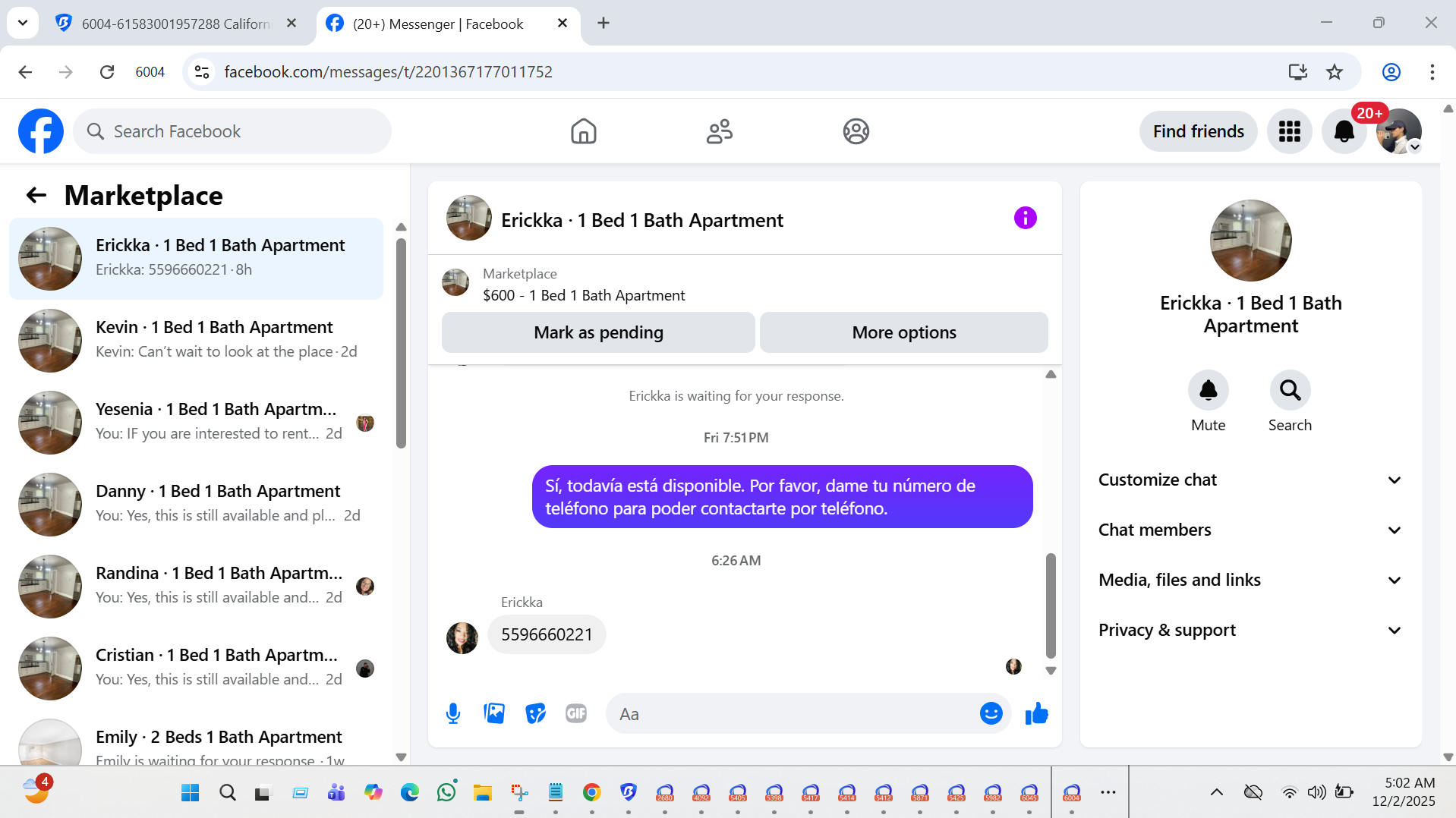Screen dimensions: 1456x818
Task: Open Chrome three-dot menu
Action: coord(1432,72)
